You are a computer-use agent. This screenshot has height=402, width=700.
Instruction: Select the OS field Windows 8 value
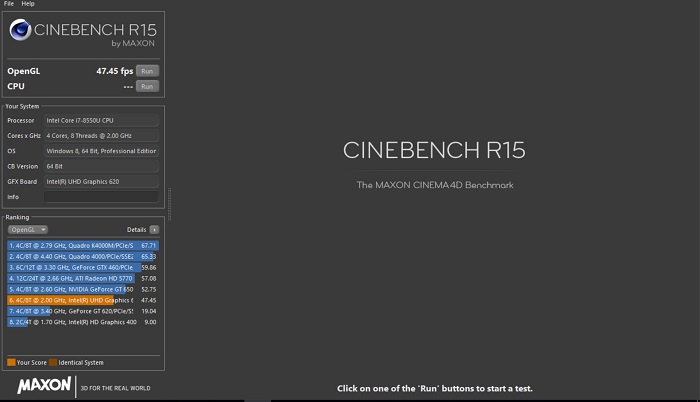pos(101,151)
